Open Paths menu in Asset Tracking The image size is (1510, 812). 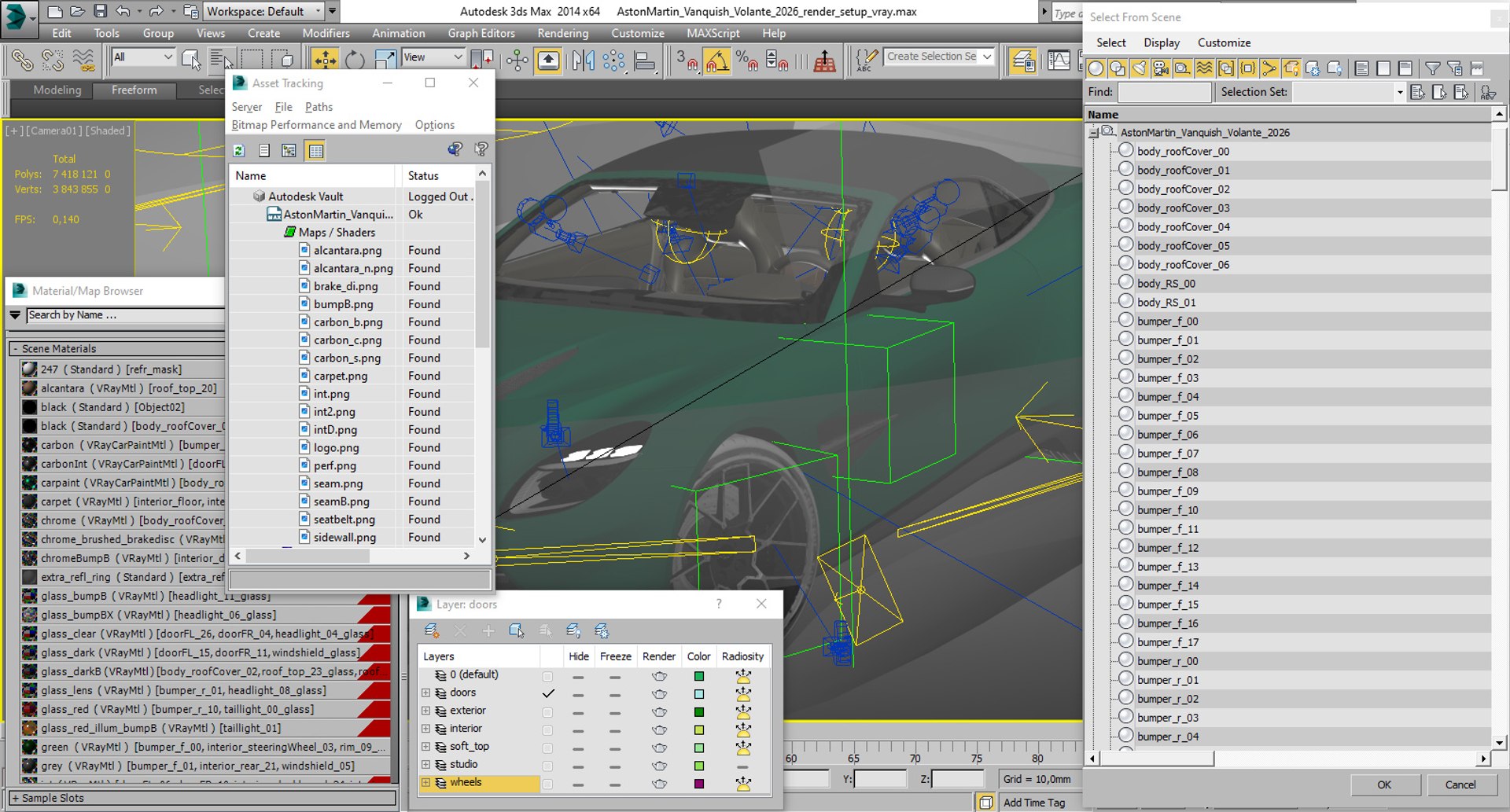click(319, 107)
